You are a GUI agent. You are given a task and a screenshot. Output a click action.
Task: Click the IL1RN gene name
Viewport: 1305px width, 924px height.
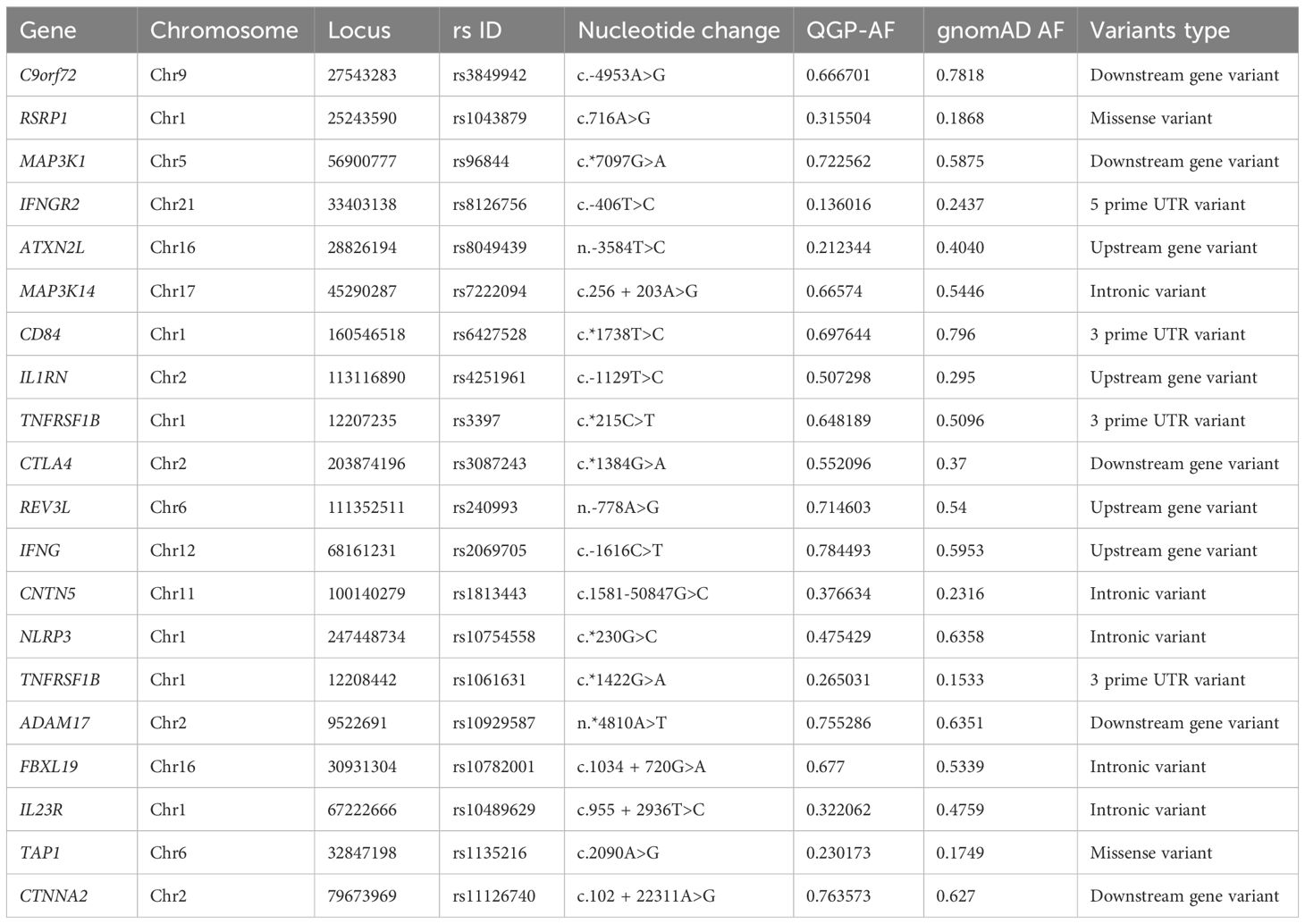point(44,377)
